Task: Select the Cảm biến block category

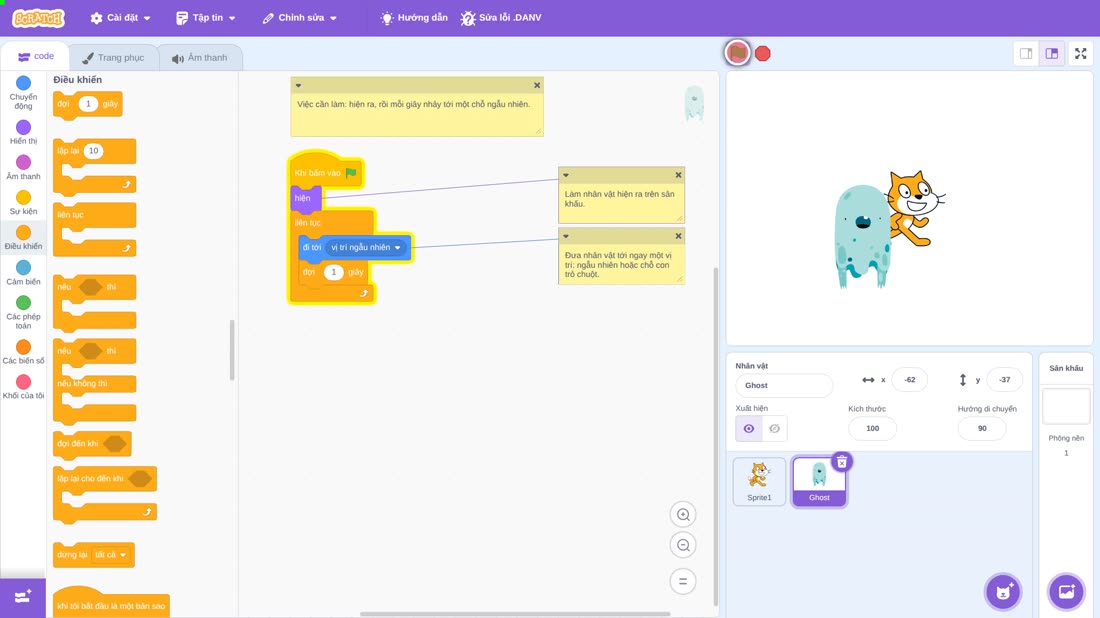Action: coord(23,273)
